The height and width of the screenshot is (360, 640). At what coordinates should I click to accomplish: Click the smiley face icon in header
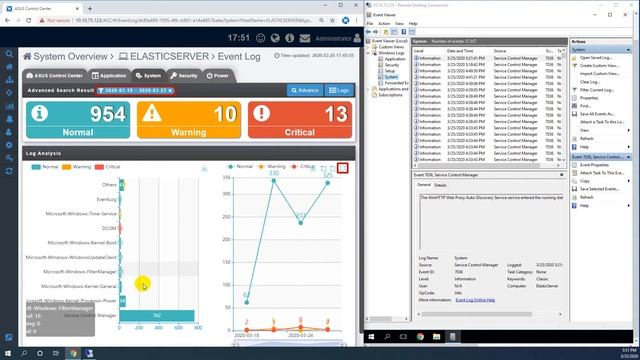(x=260, y=38)
